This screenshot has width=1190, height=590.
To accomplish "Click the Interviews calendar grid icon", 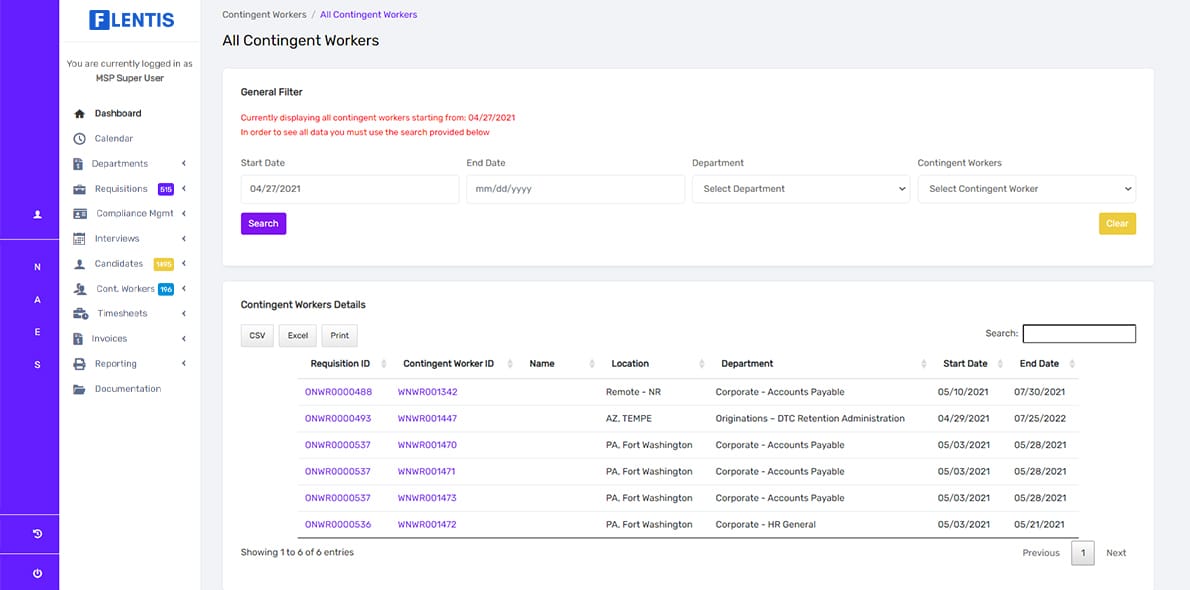I will 79,239.
